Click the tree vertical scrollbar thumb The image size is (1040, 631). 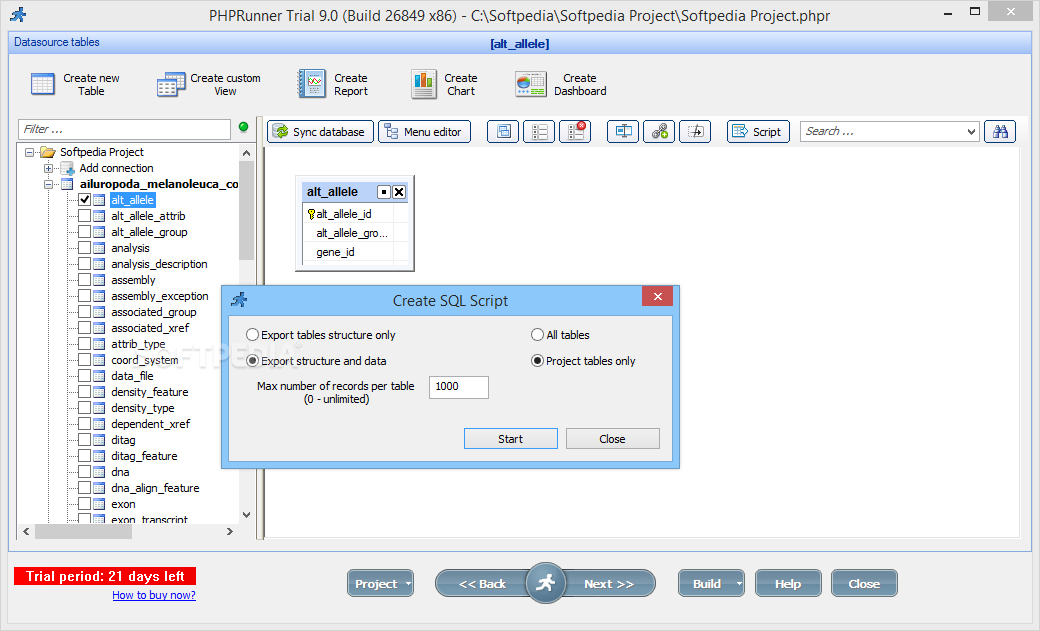[247, 210]
